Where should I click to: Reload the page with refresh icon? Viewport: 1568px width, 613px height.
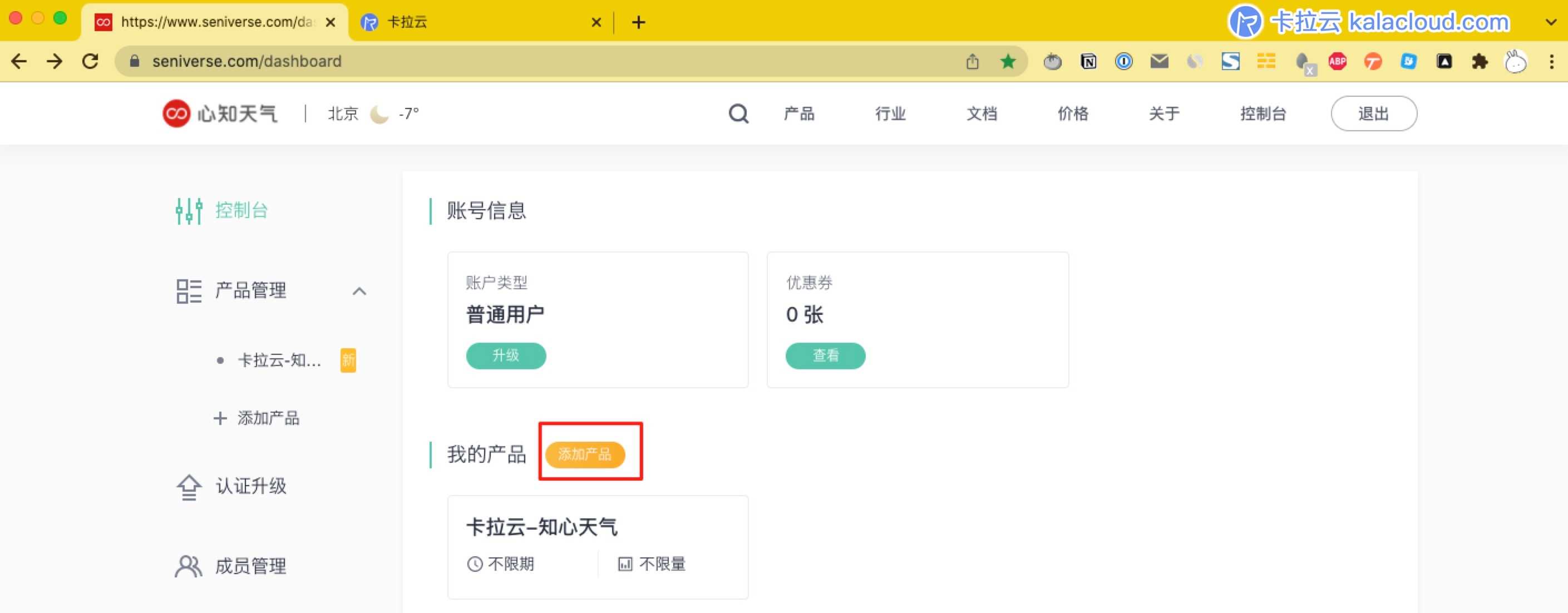[91, 62]
